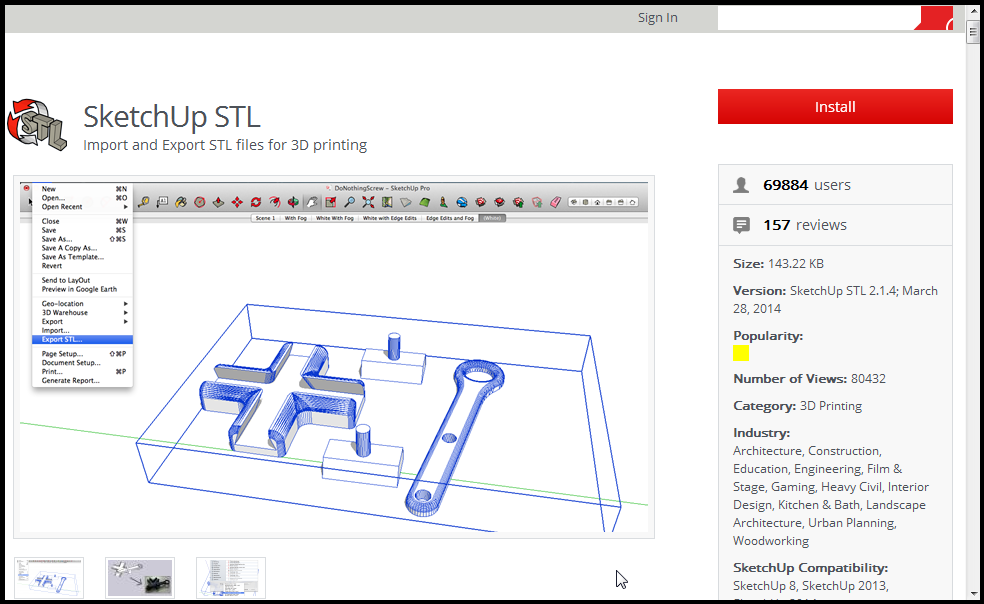This screenshot has height=604, width=984.
Task: Select the pink Eraser tool in toolbar
Action: [x=557, y=201]
